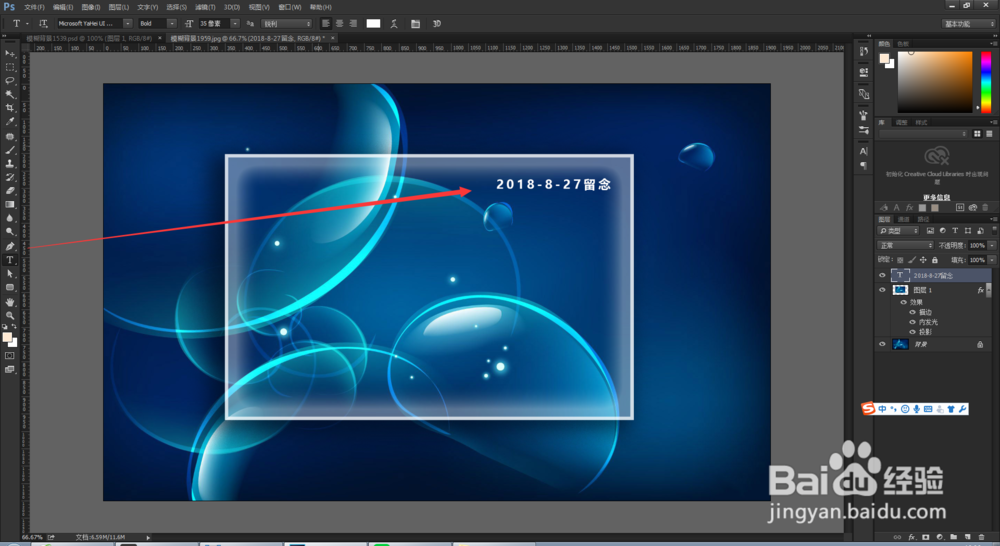Select the Crop tool

(10, 108)
